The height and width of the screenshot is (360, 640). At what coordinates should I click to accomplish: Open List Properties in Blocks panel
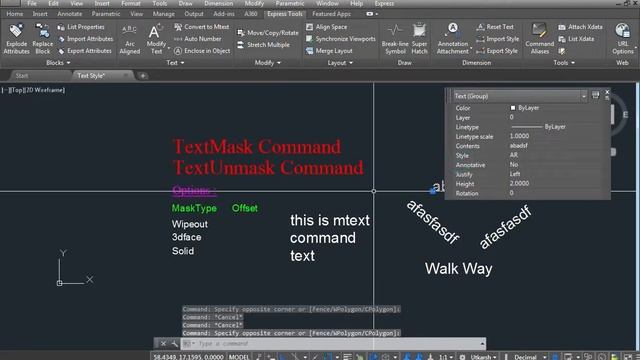(x=81, y=27)
